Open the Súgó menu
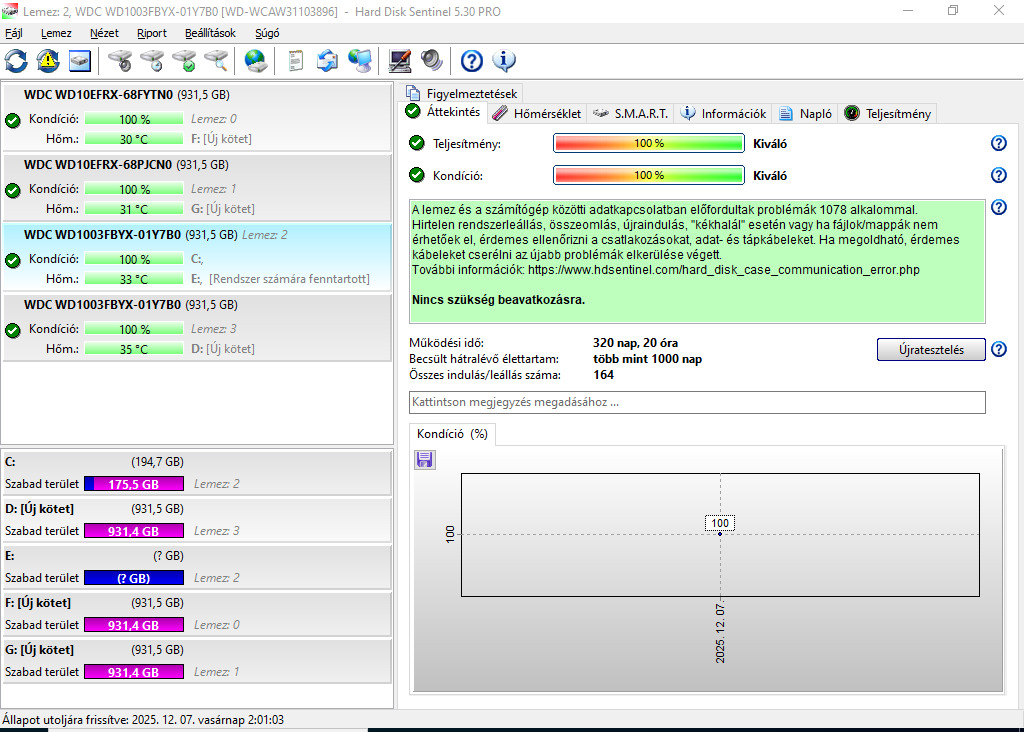The width and height of the screenshot is (1024, 732). [x=267, y=33]
